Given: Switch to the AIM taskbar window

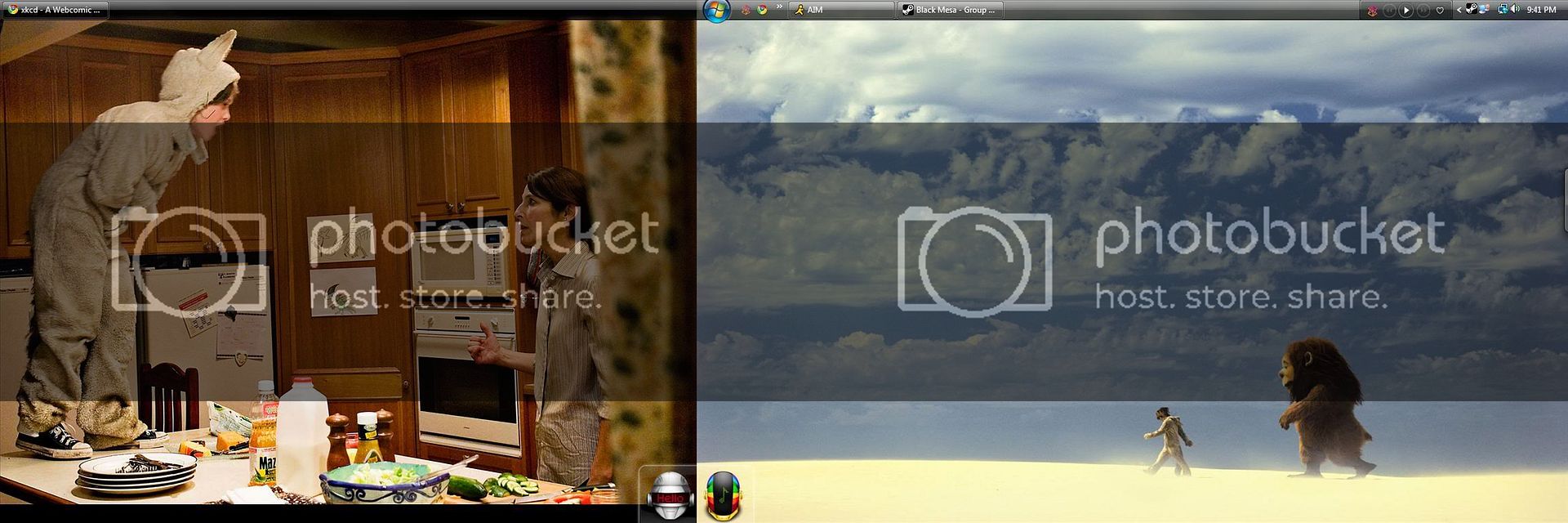Looking at the screenshot, I should (x=841, y=10).
